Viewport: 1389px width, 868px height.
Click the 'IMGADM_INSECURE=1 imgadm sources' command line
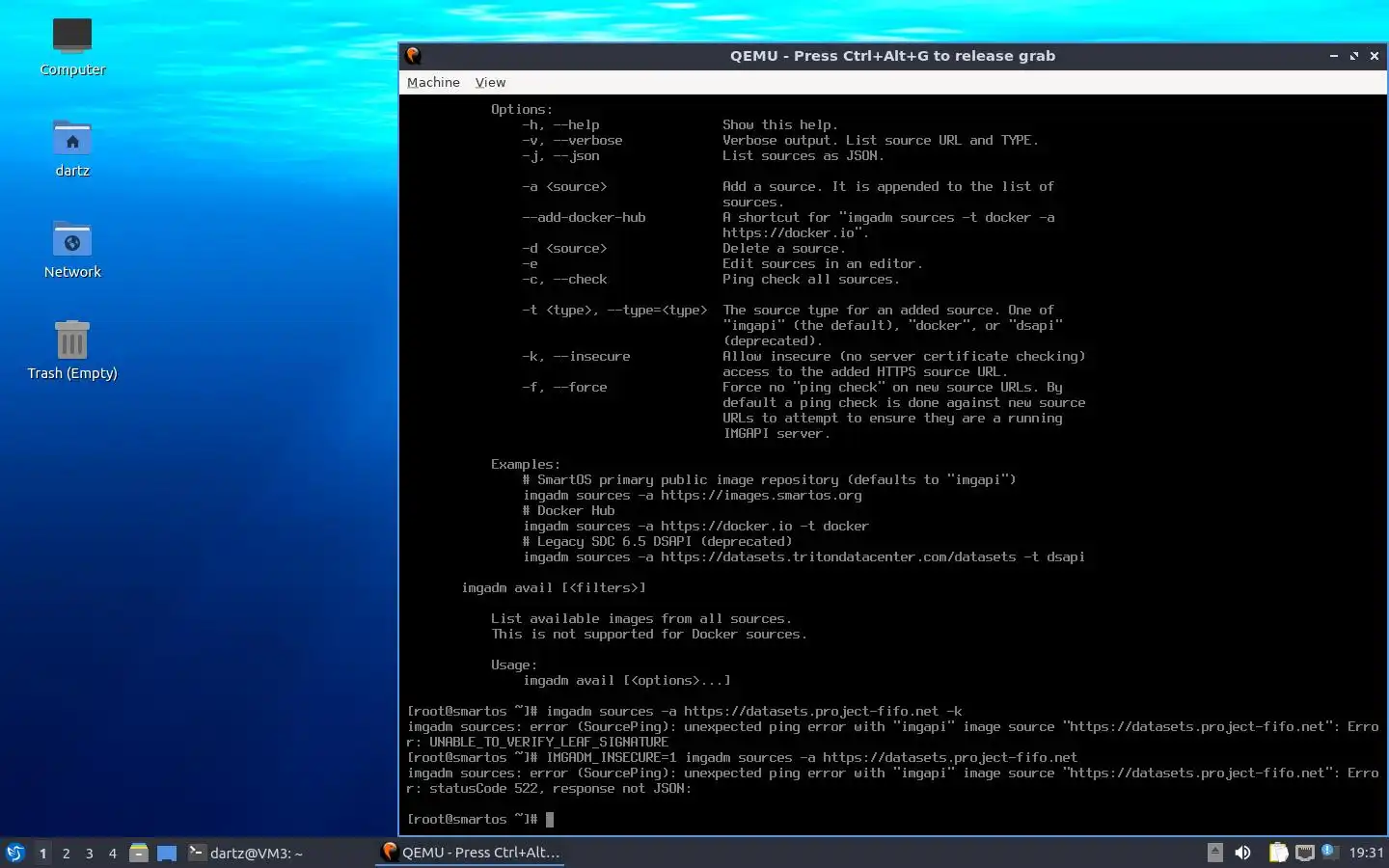pos(742,757)
